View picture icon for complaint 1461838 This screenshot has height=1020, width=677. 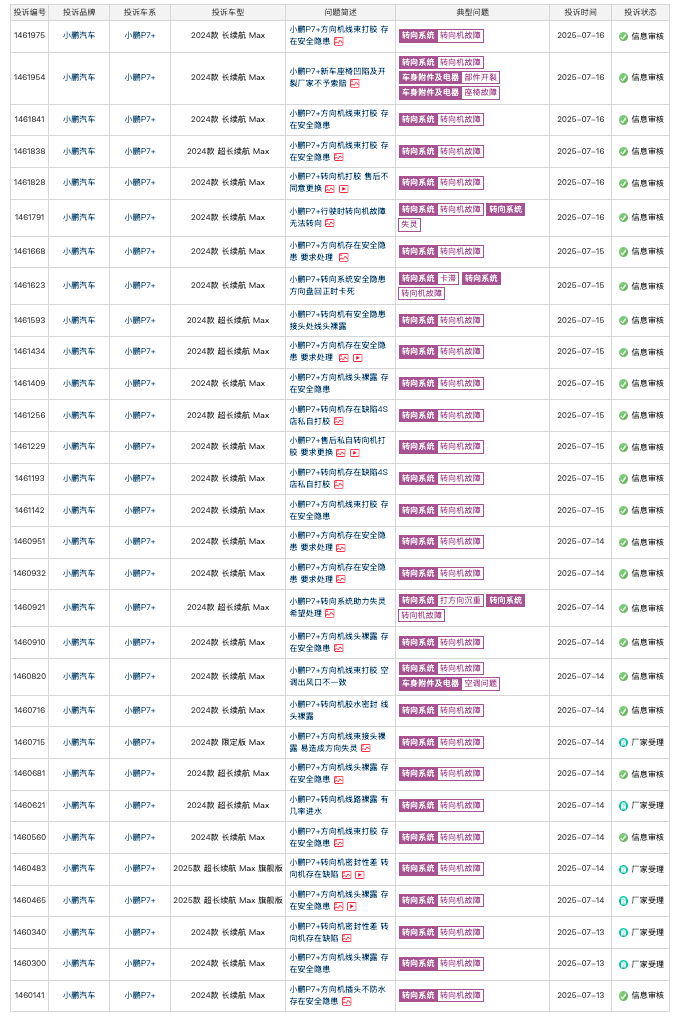(x=339, y=157)
